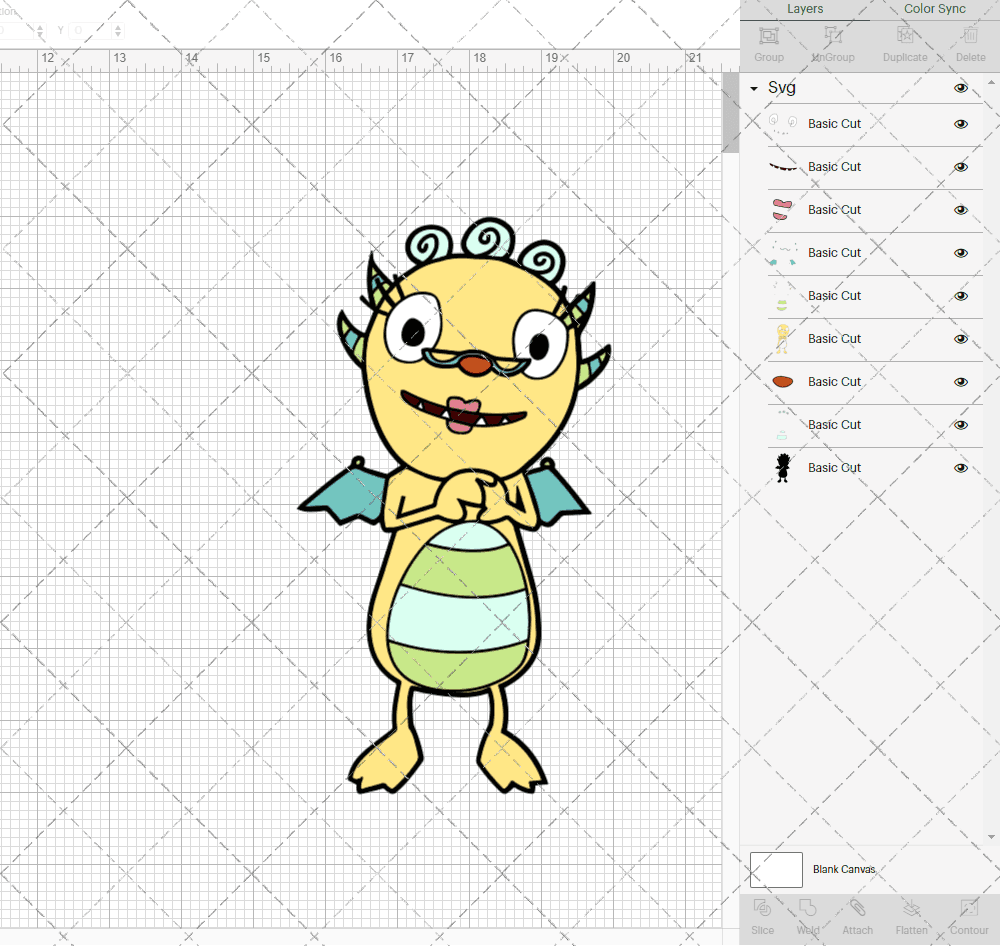Select layer with green stripes thumbnail
This screenshot has width=1000, height=946.
click(x=875, y=296)
